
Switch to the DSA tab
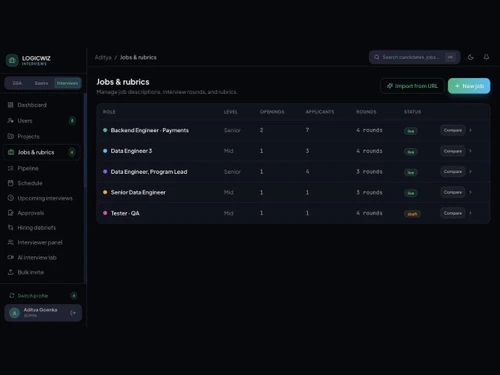[x=17, y=83]
